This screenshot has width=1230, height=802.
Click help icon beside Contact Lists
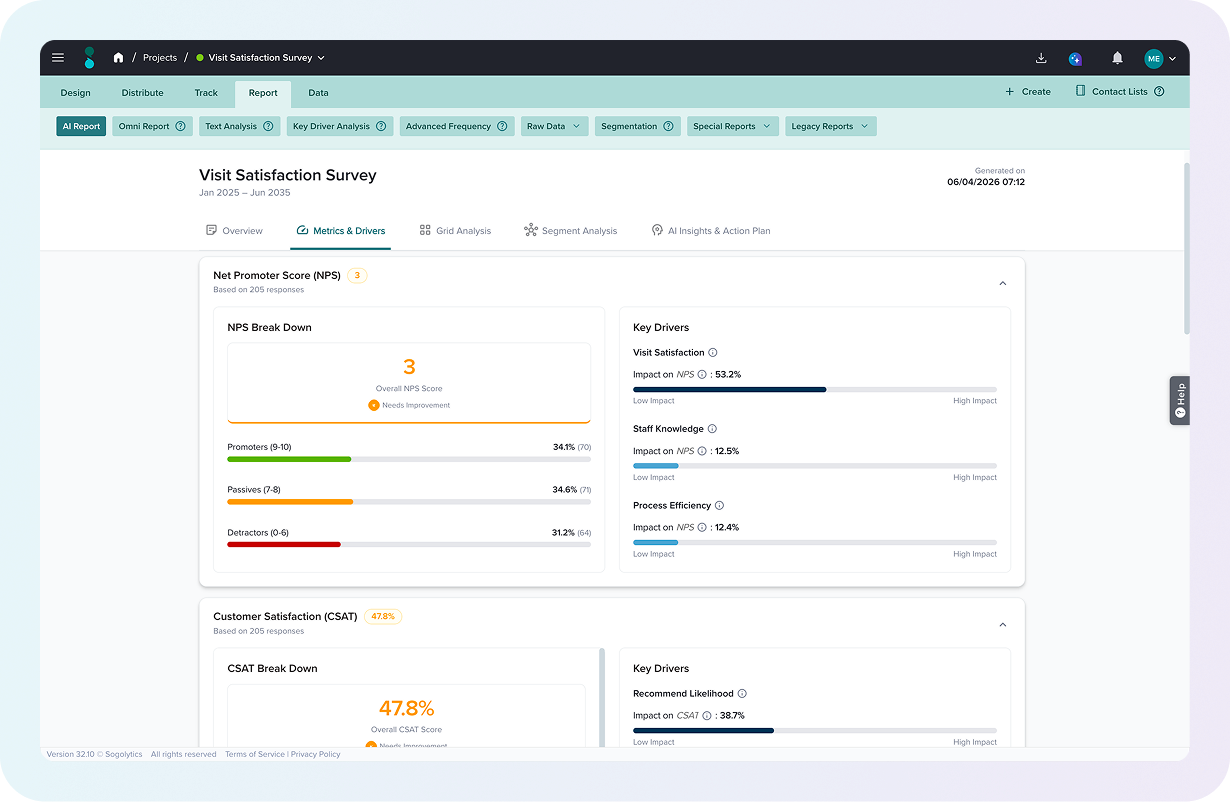point(1159,92)
